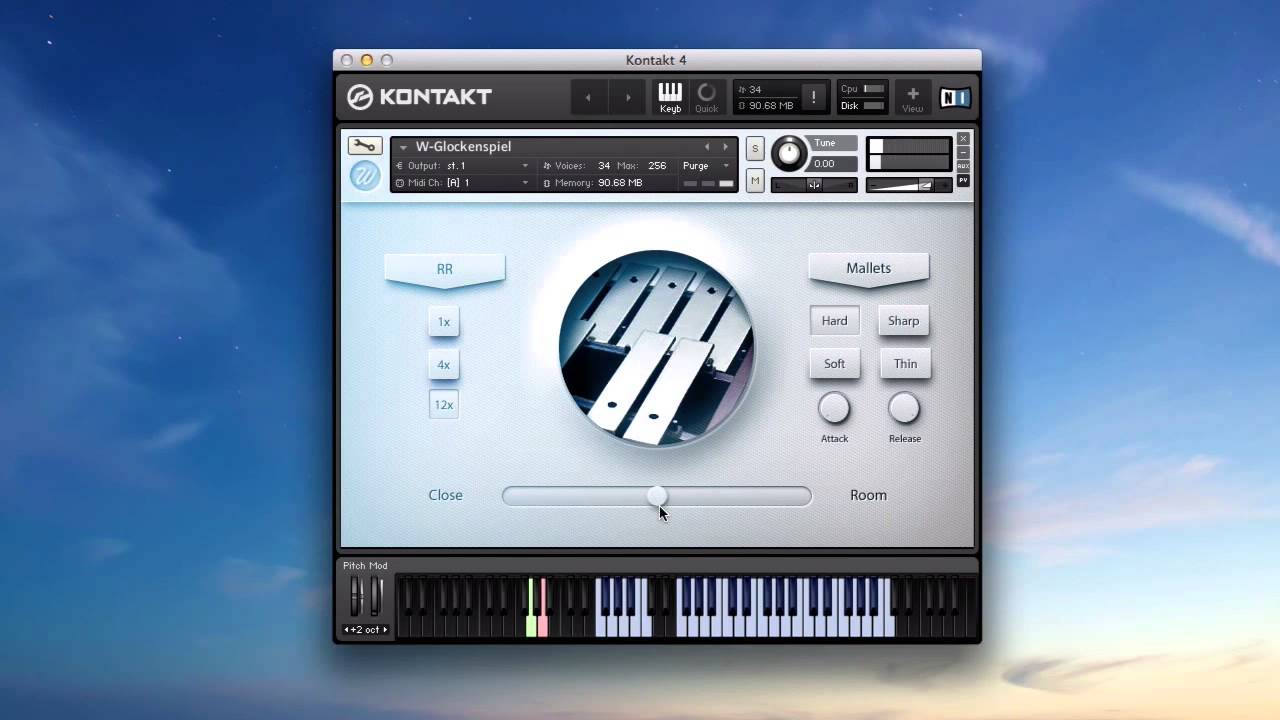Screen dimensions: 1280x720
Task: Go to the previous preset with the header left arrow
Action: [588, 97]
